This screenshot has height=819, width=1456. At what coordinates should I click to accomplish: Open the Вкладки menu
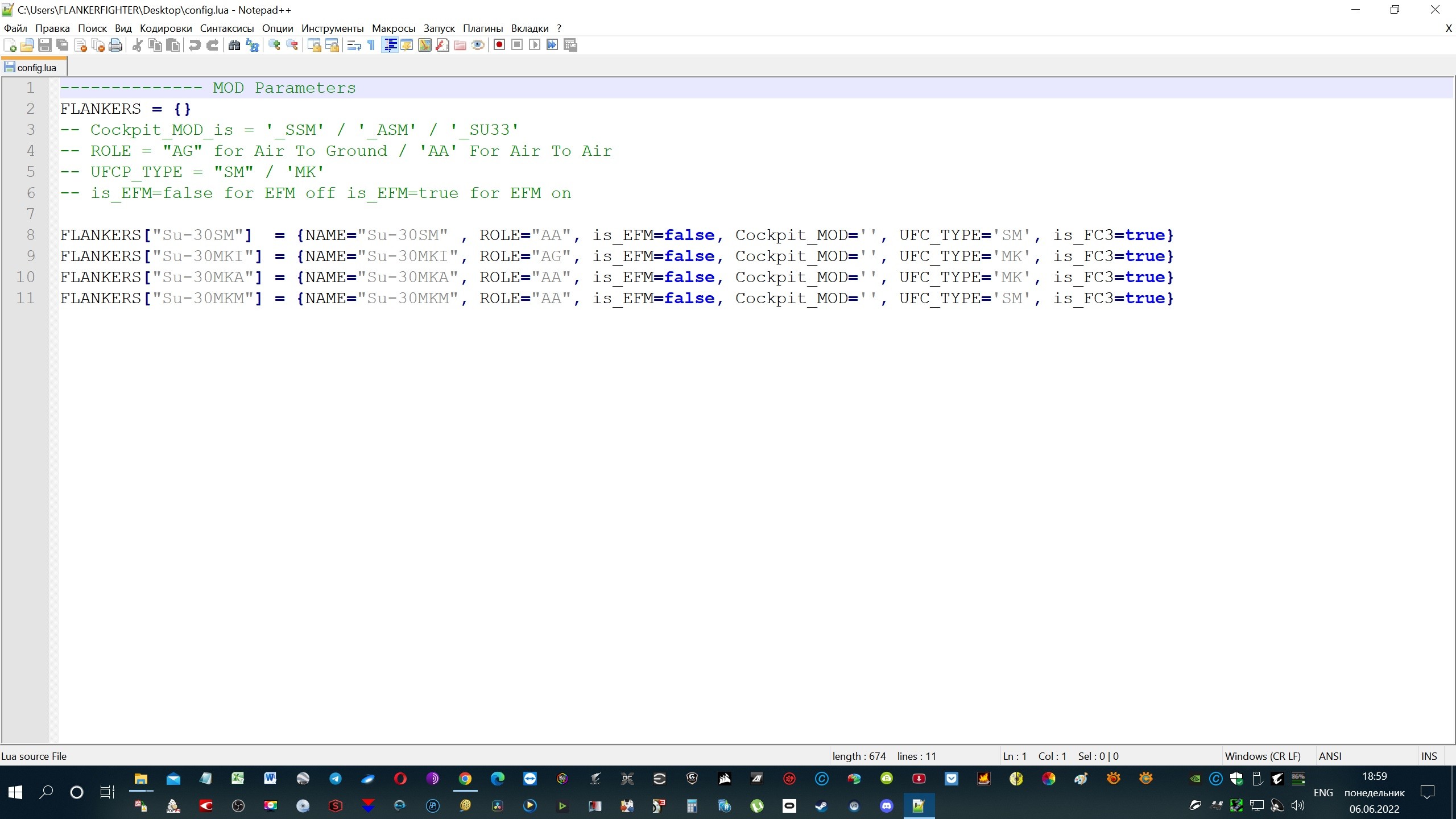[x=530, y=28]
